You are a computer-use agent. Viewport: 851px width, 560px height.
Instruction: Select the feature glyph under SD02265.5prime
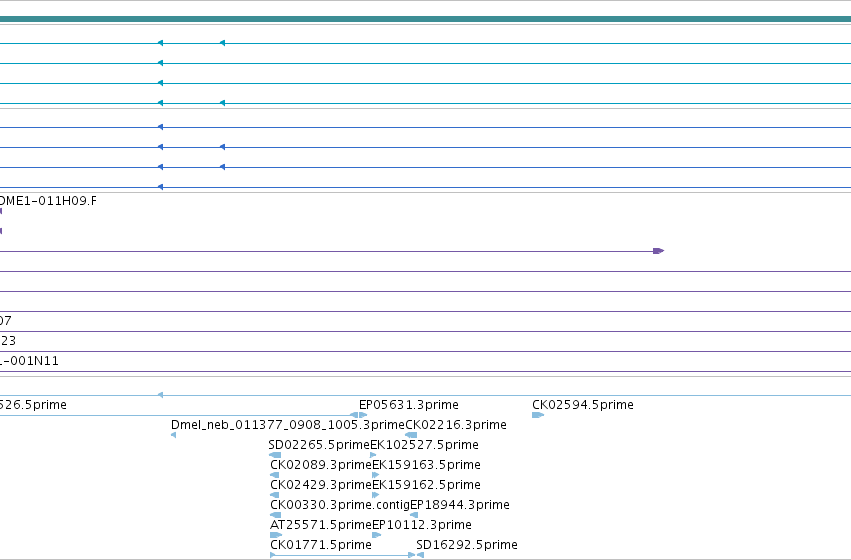[x=275, y=455]
